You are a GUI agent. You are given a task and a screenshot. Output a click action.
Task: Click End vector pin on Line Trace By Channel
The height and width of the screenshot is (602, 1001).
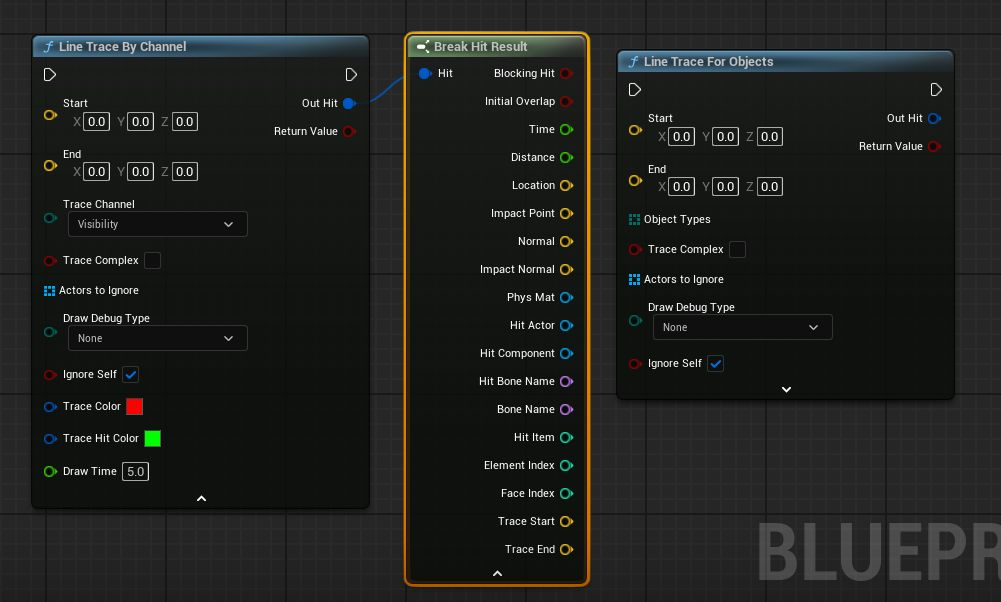tap(50, 165)
